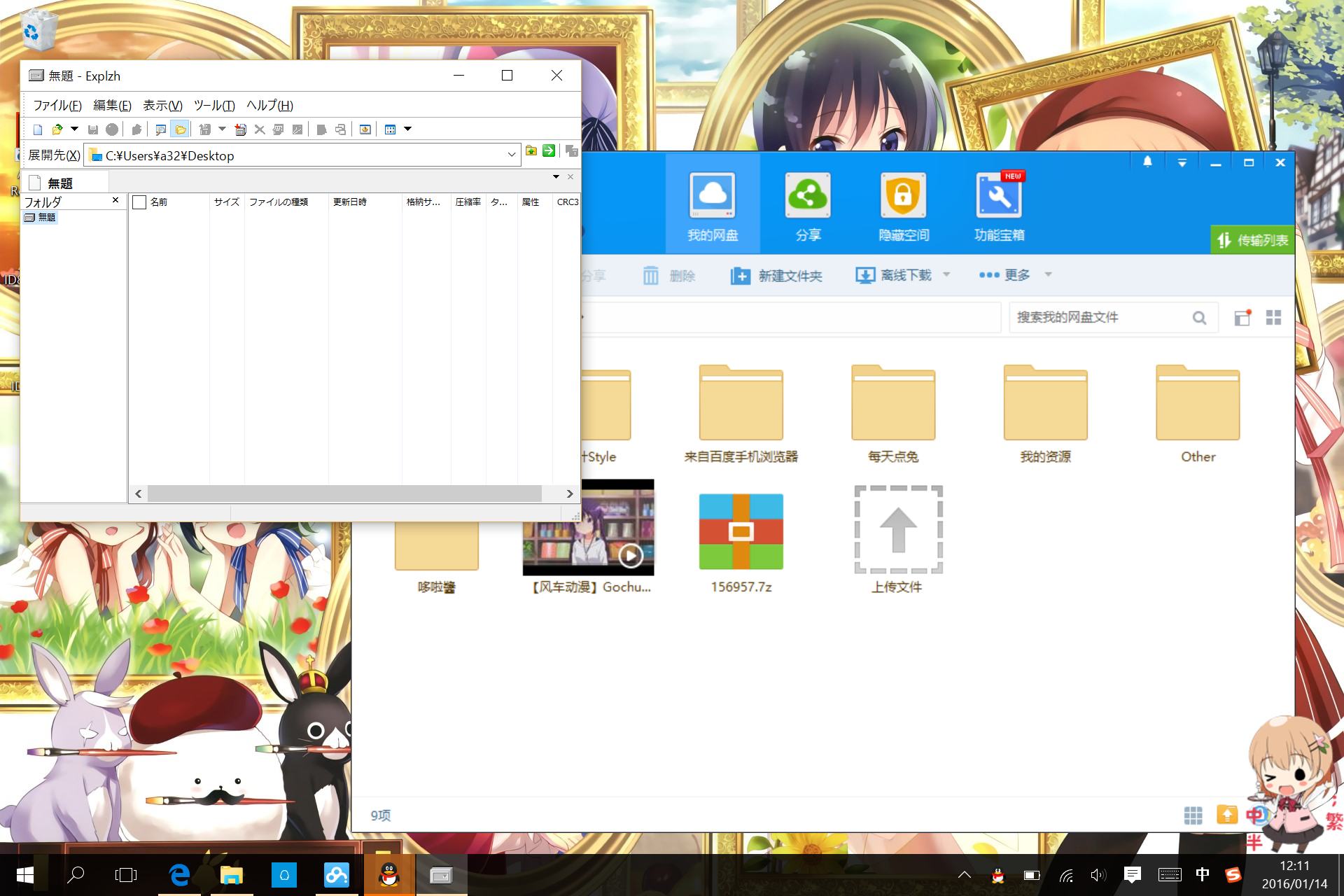Click the list view style icon in Explzh
1344x896 pixels.
tap(391, 129)
